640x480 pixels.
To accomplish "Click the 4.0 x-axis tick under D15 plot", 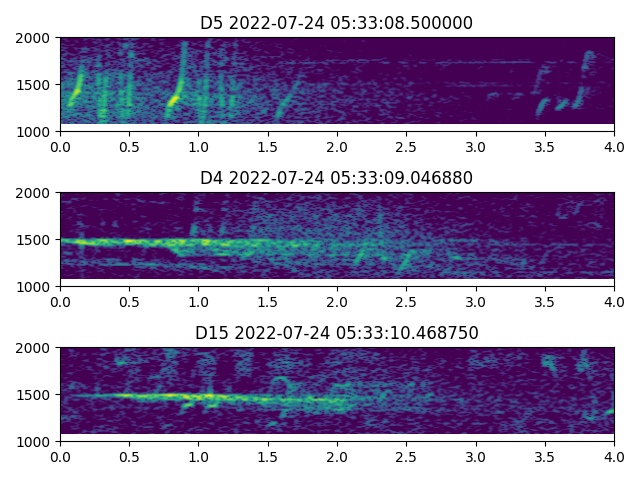I will (614, 456).
